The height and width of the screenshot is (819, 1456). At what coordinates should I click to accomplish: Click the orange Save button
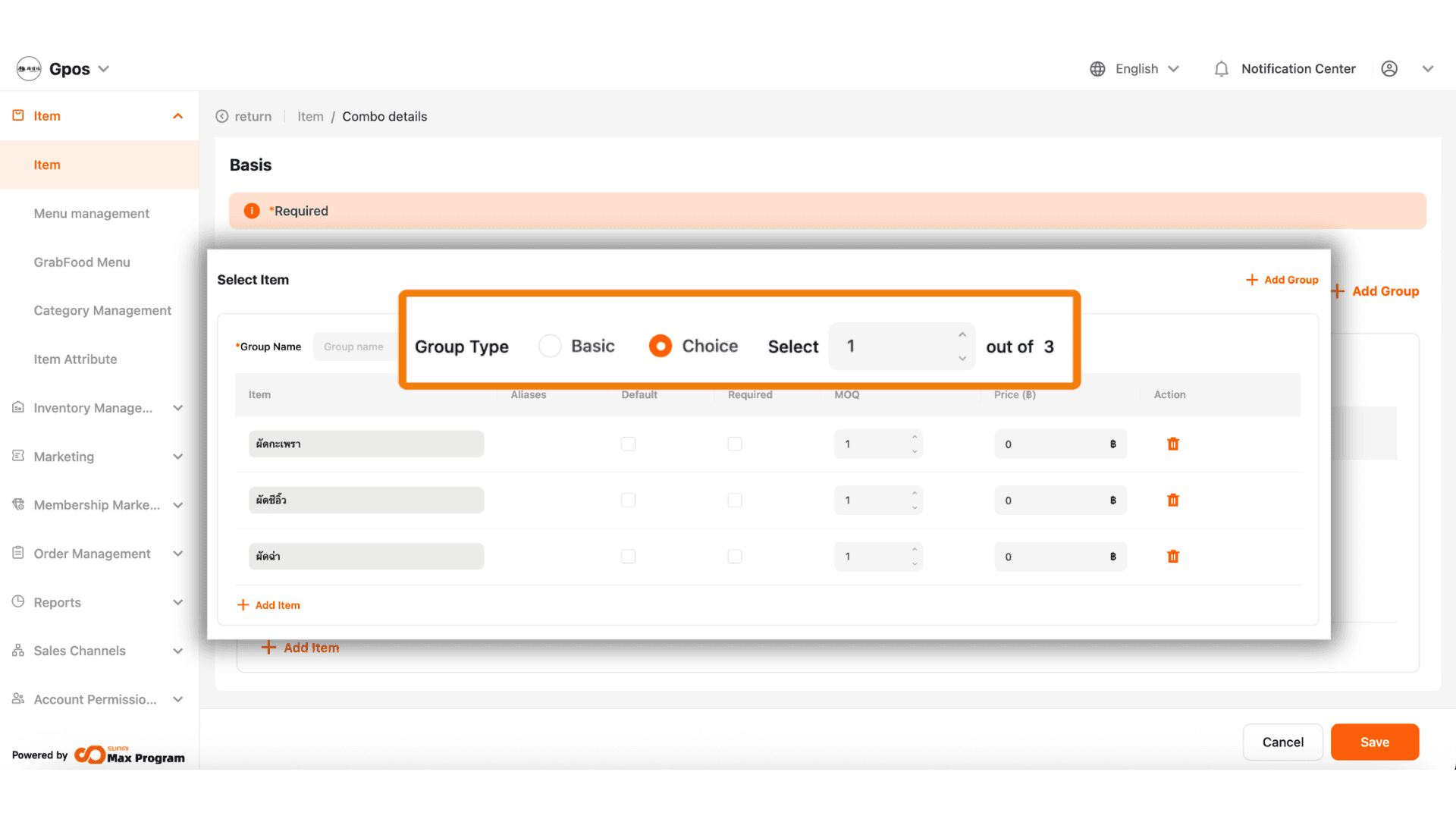1374,742
